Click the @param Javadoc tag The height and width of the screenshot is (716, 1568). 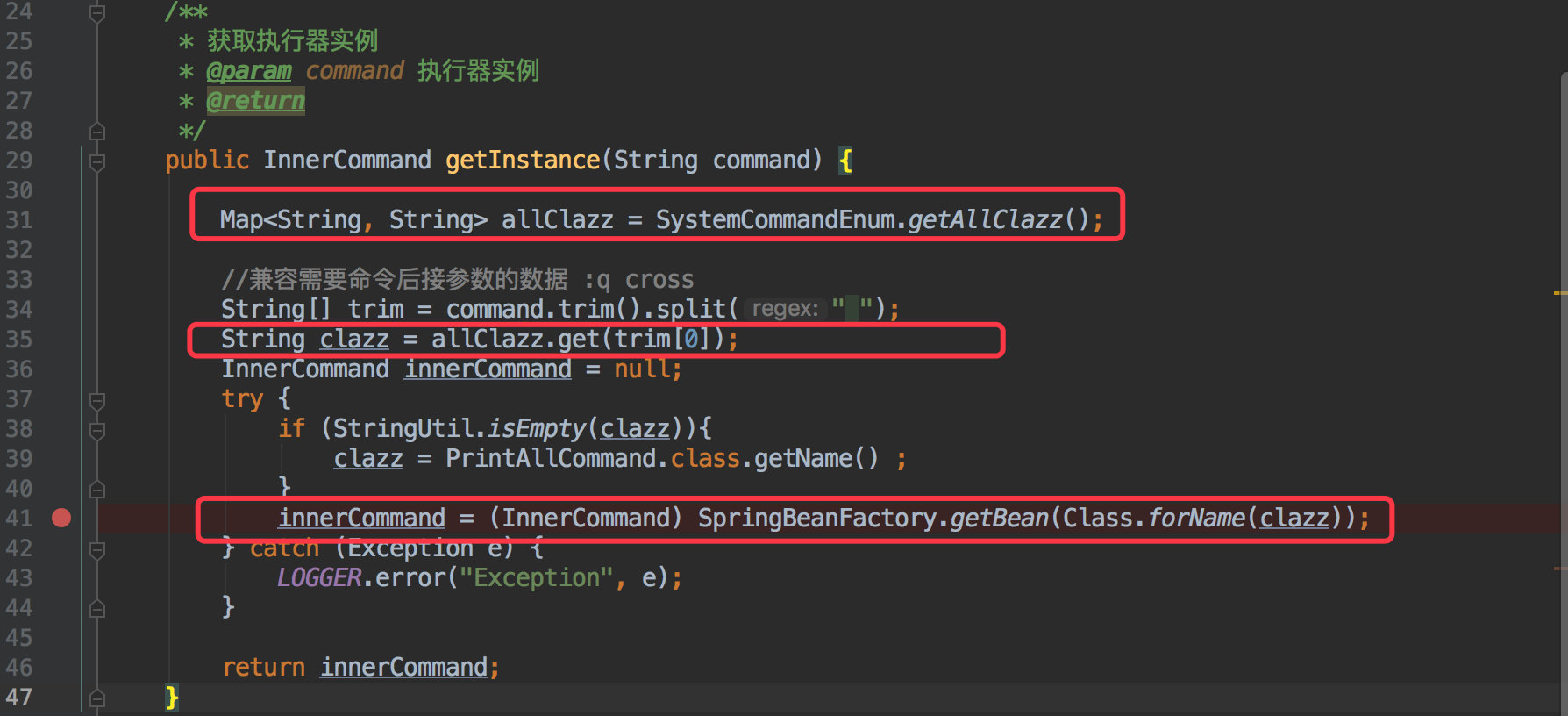click(x=249, y=71)
